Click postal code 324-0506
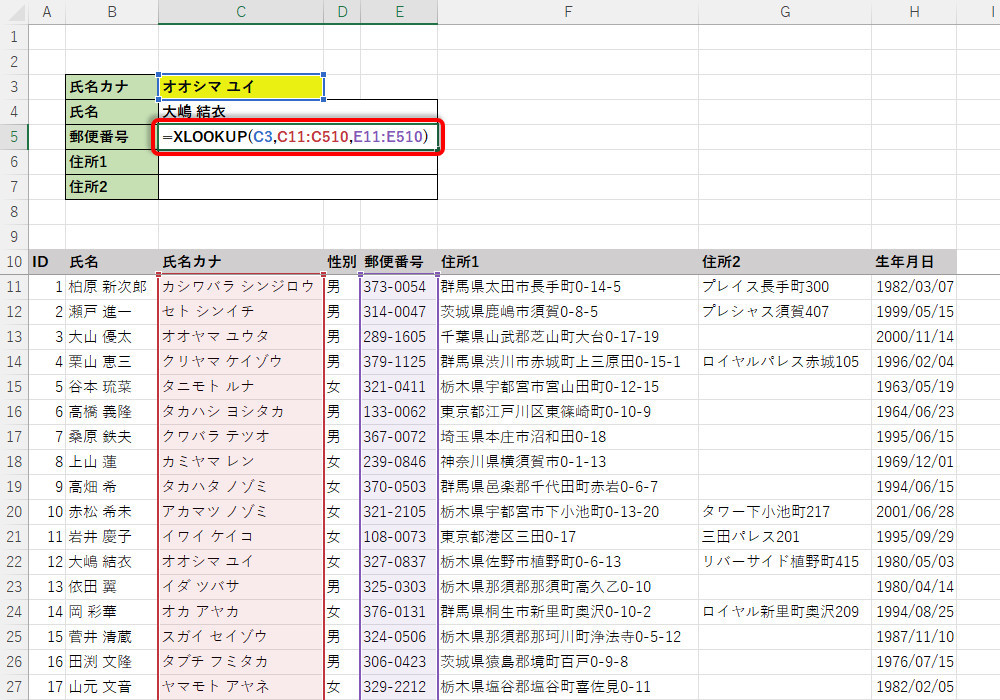 coord(399,637)
